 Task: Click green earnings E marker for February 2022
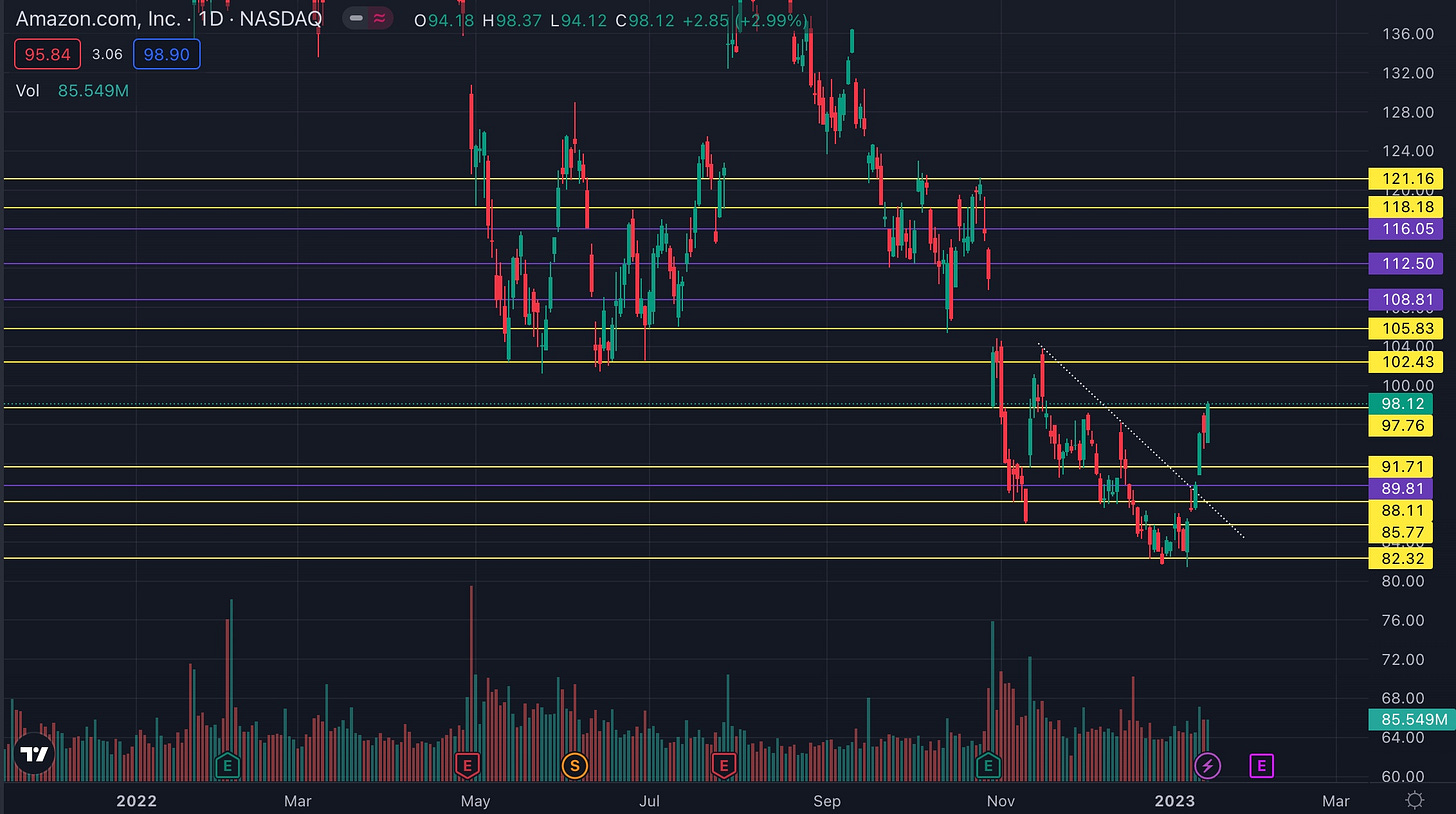tap(227, 766)
